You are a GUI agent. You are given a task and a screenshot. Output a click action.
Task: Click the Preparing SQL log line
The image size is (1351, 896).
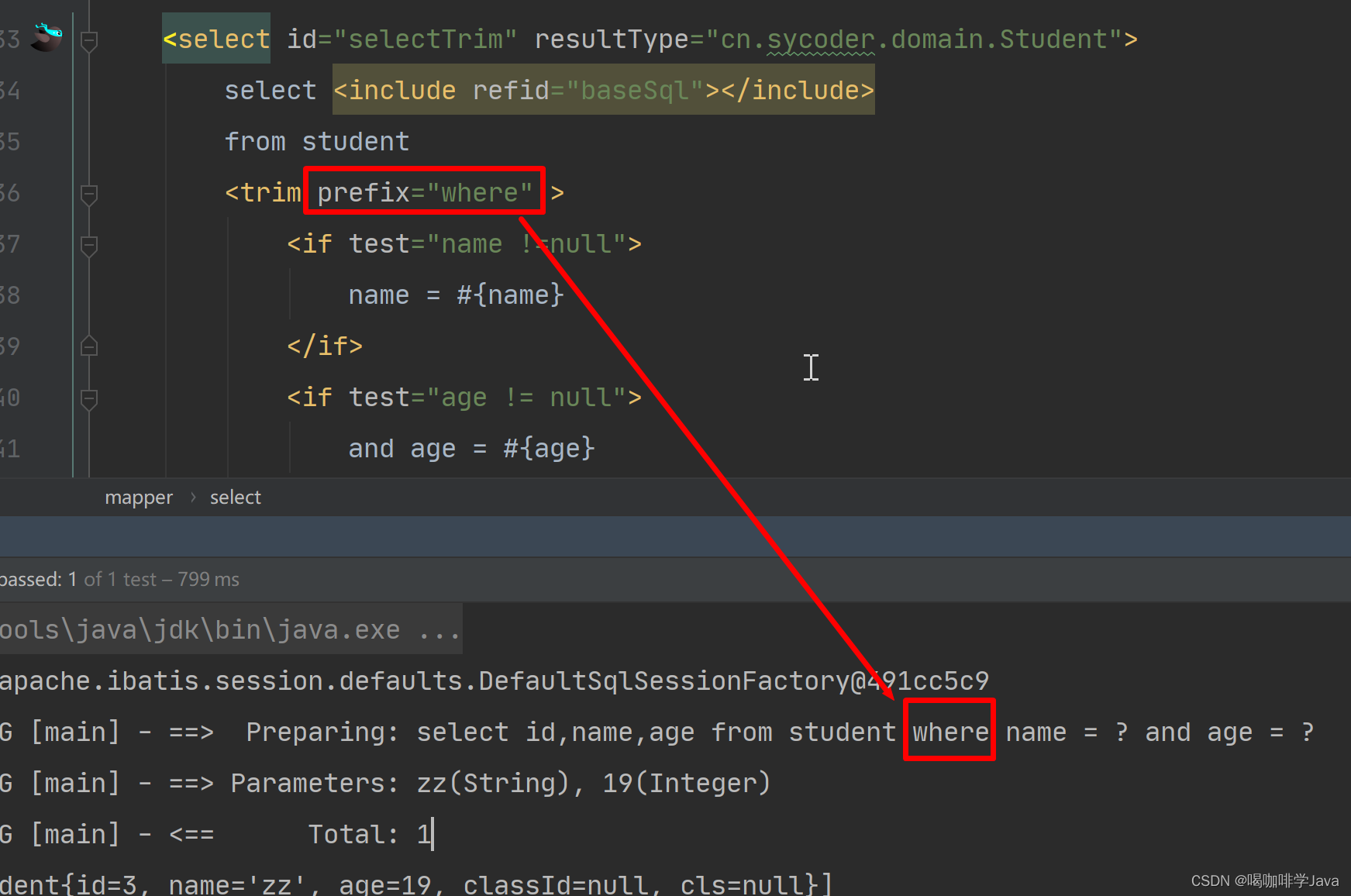pos(543,732)
